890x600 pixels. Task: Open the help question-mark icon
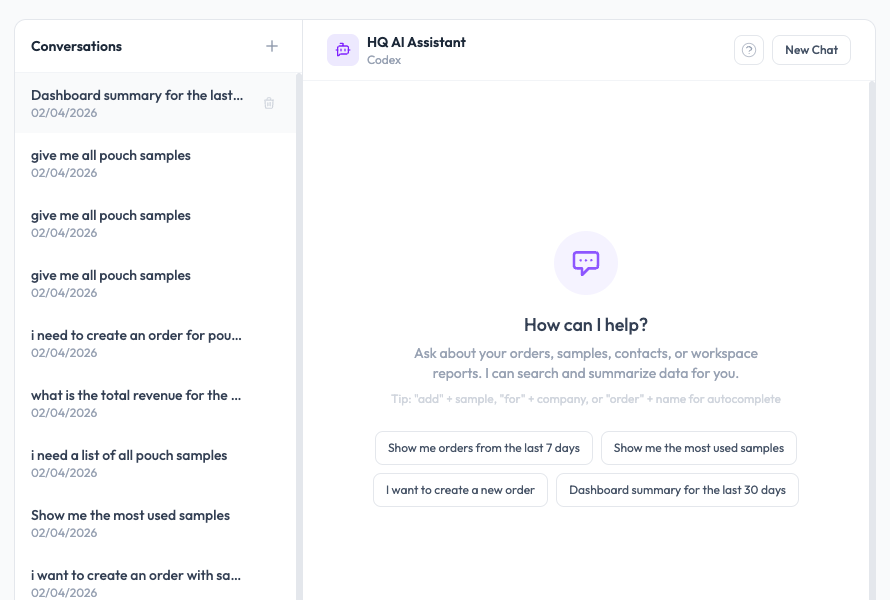click(748, 49)
